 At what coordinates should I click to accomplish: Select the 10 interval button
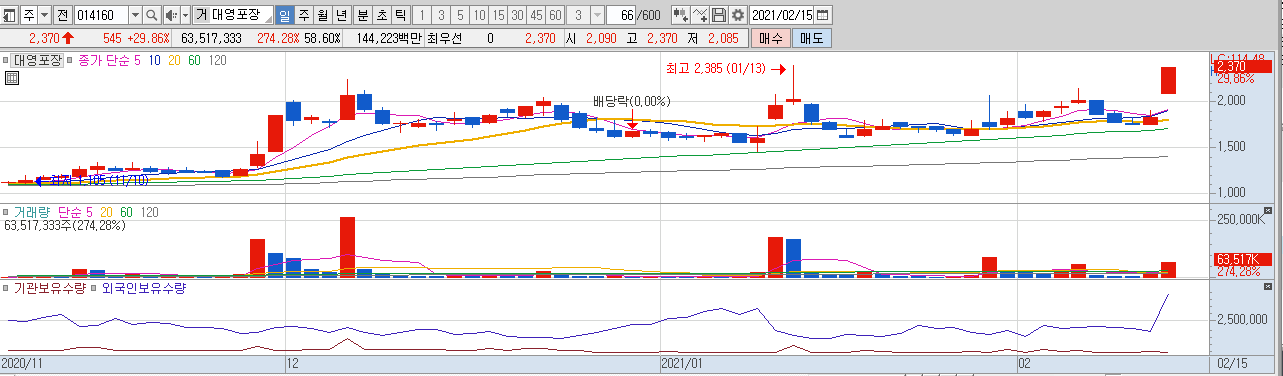[x=478, y=15]
